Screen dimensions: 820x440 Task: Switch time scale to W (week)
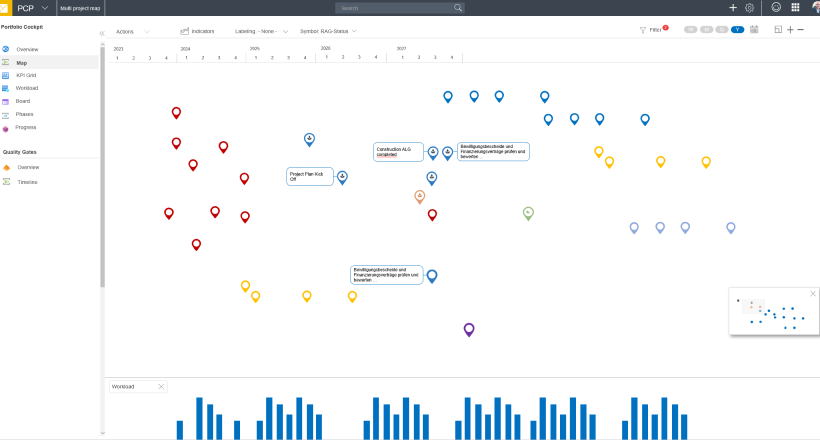click(691, 30)
